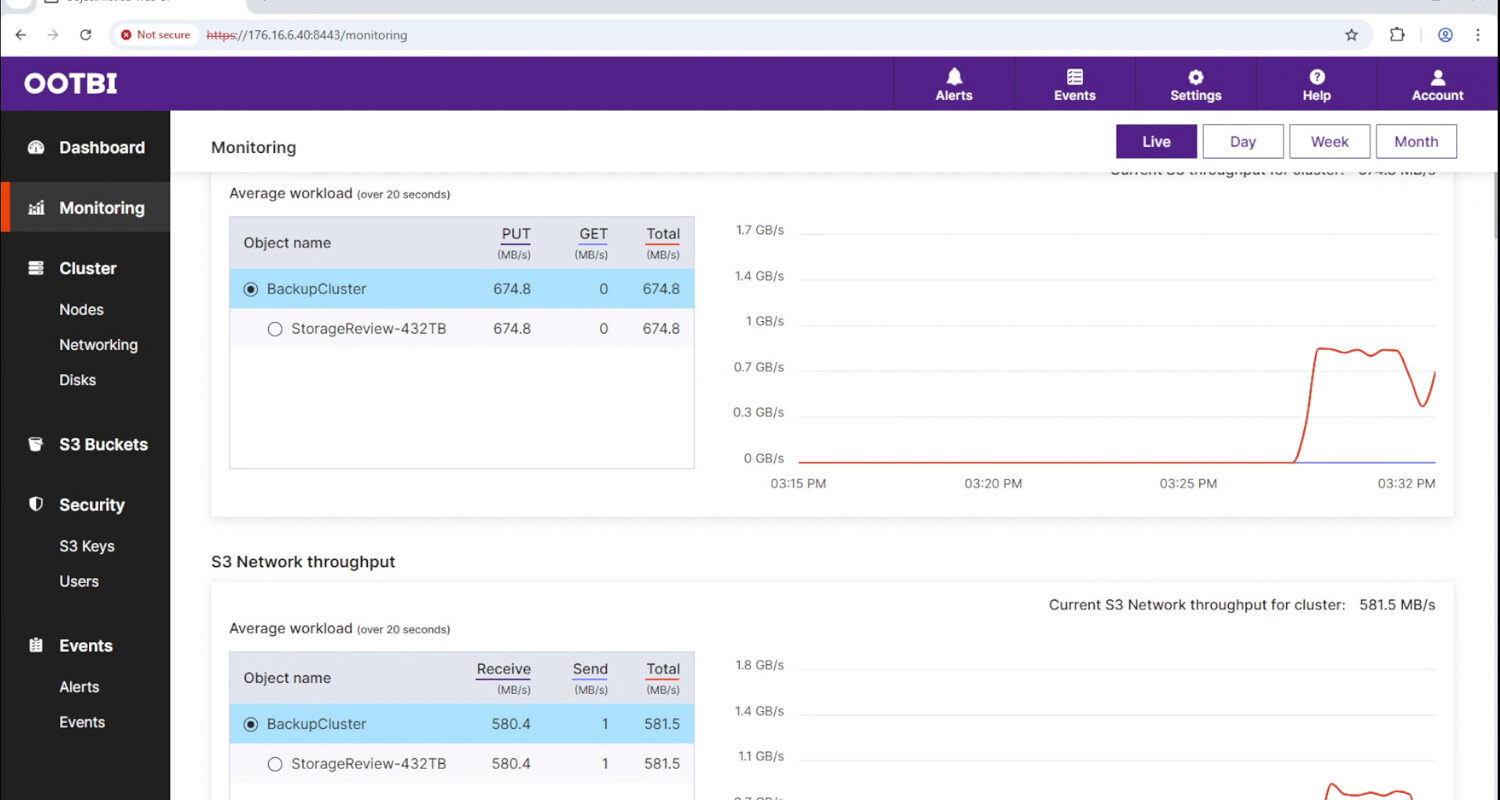Image resolution: width=1500 pixels, height=800 pixels.
Task: Click the Send column header
Action: point(590,669)
